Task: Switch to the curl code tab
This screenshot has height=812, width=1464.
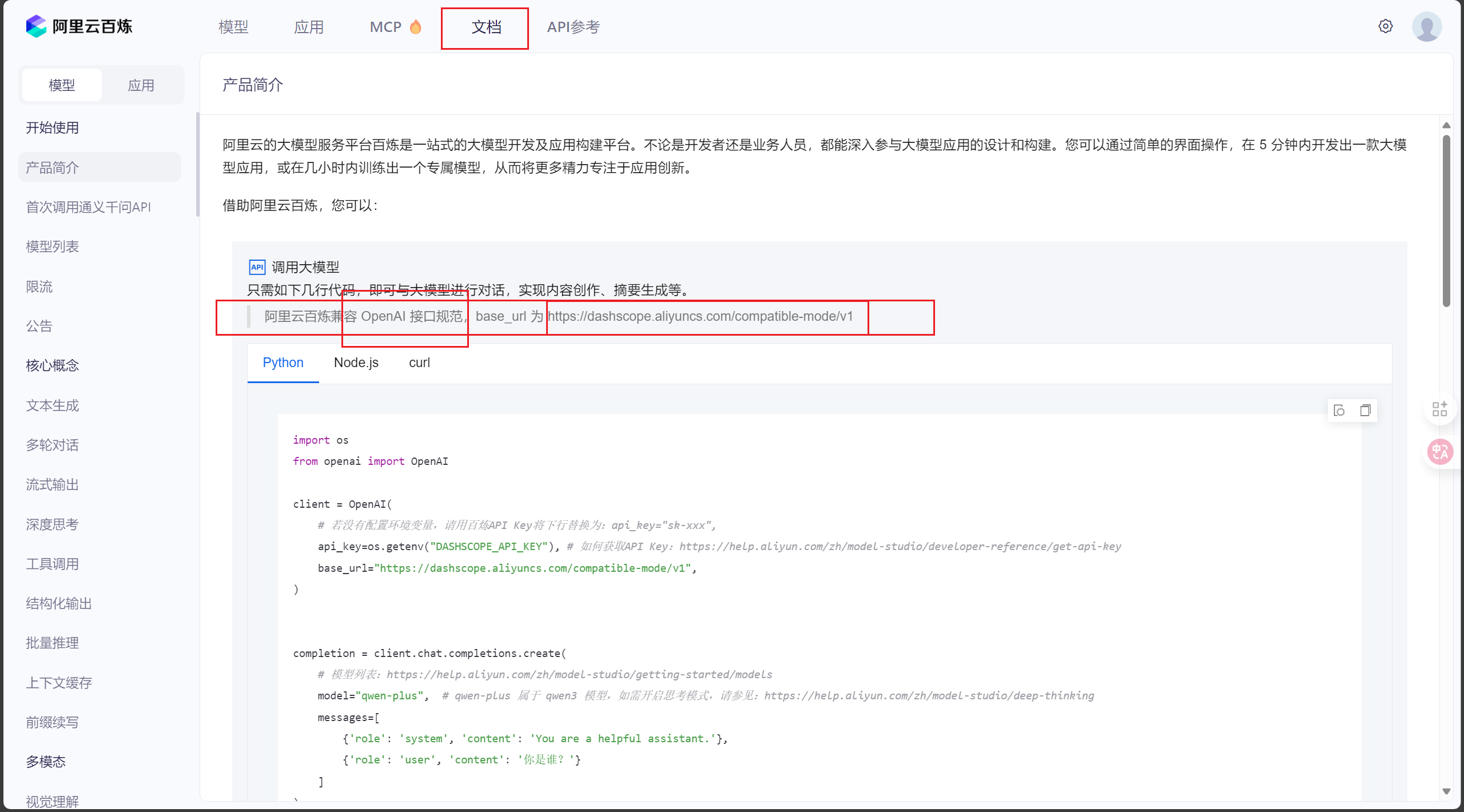Action: [x=419, y=363]
